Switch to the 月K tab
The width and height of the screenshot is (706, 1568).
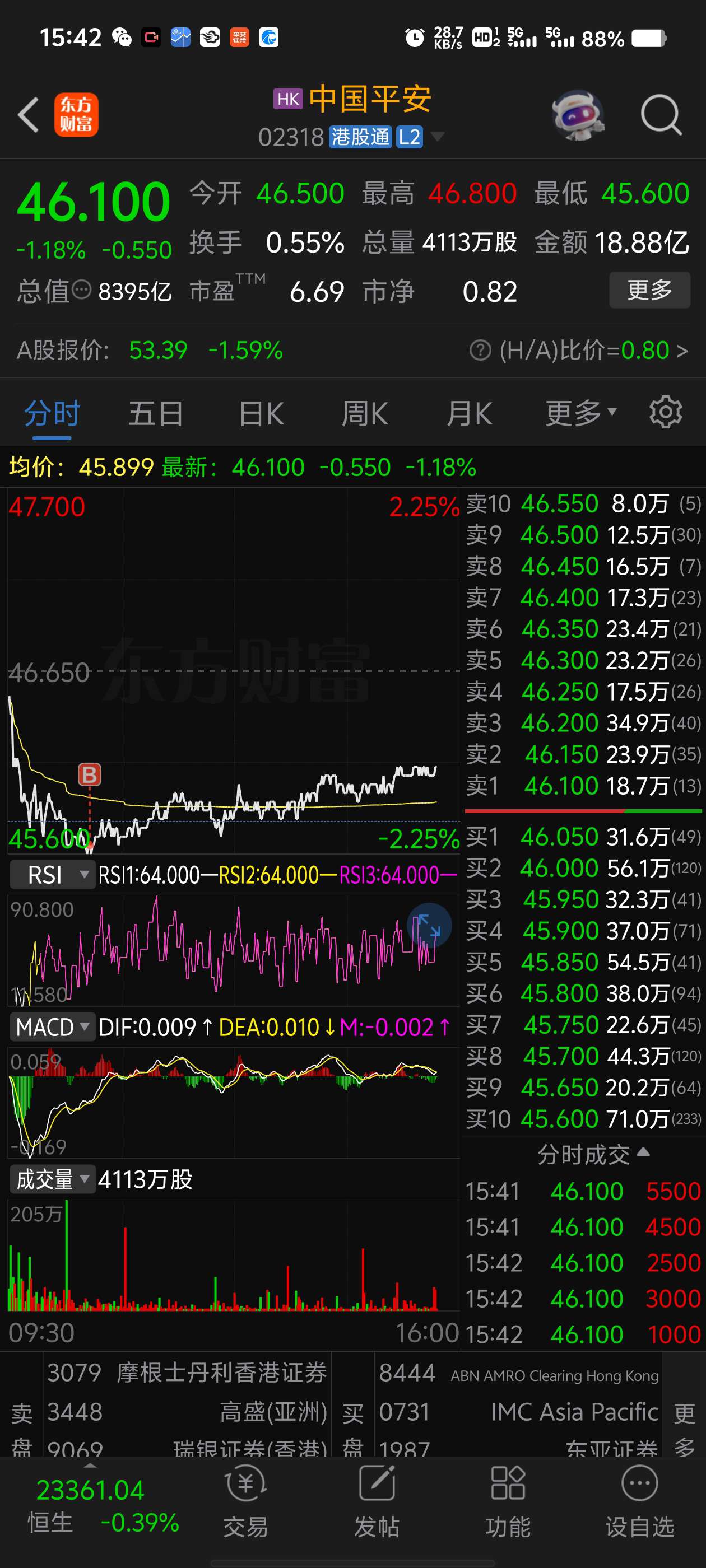click(x=469, y=413)
